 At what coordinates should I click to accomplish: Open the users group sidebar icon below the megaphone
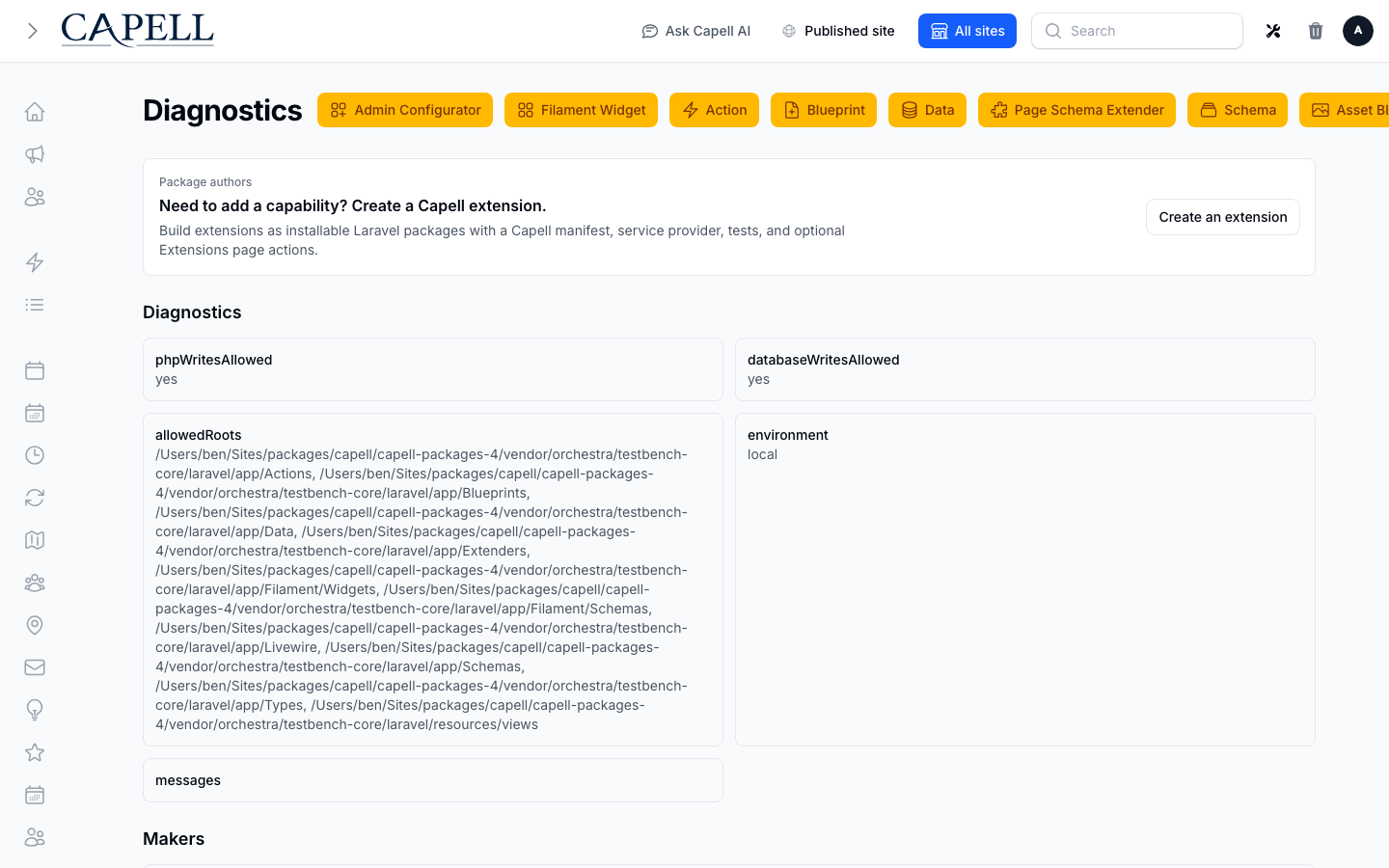(x=35, y=197)
